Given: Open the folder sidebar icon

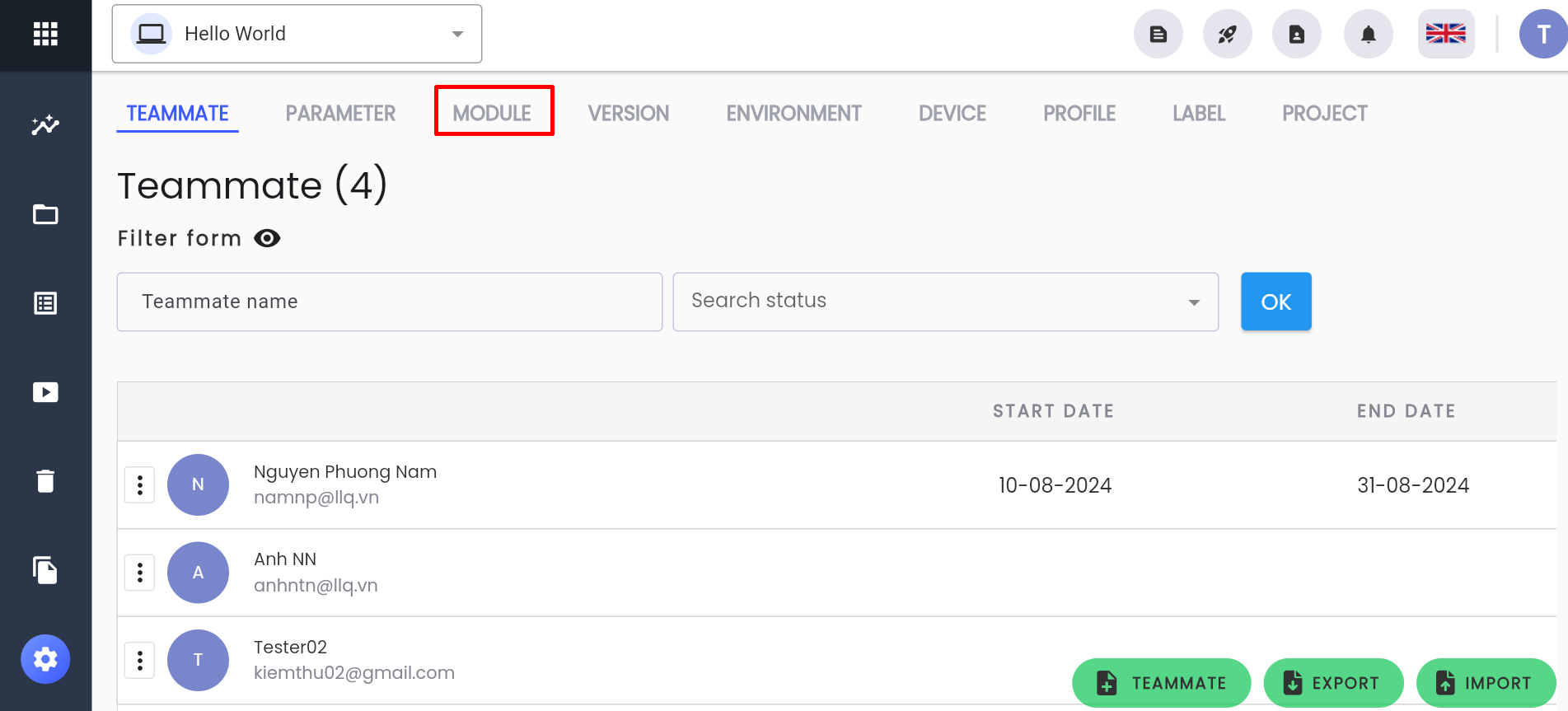Looking at the screenshot, I should click(x=45, y=214).
